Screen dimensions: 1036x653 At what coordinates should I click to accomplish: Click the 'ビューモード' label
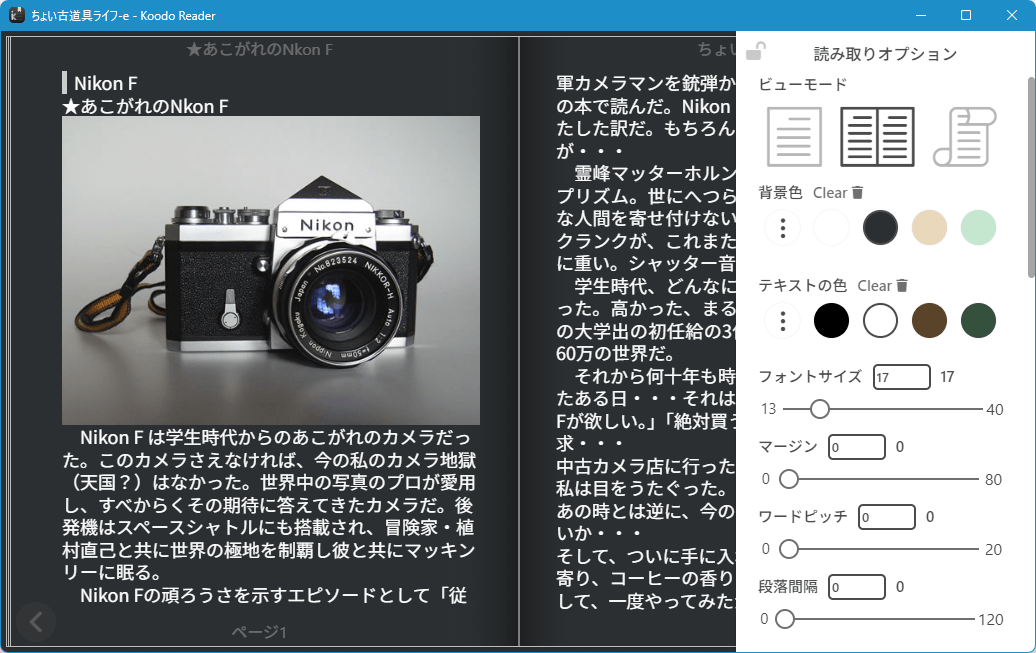pyautogui.click(x=802, y=85)
